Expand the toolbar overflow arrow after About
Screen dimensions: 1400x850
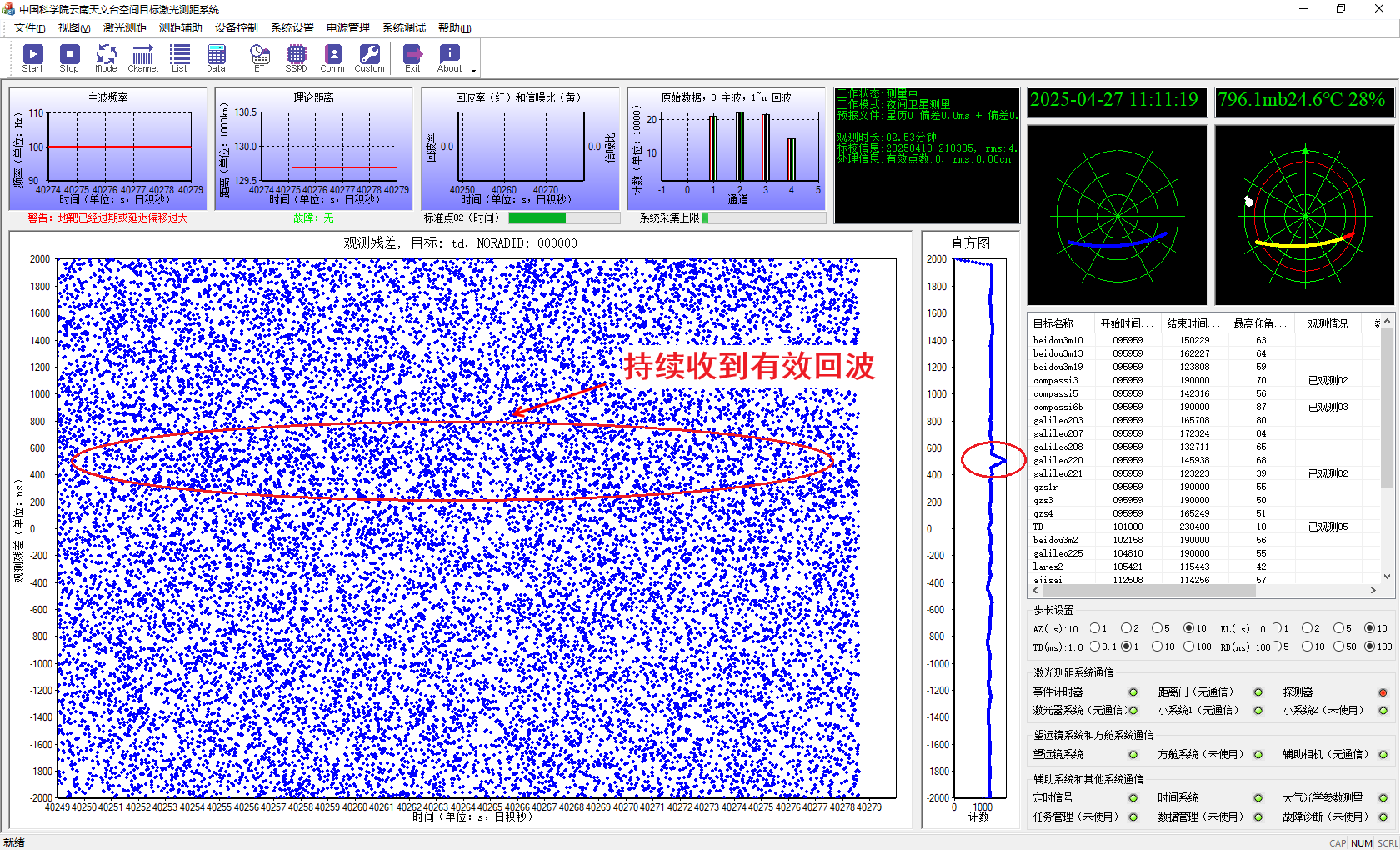(473, 71)
